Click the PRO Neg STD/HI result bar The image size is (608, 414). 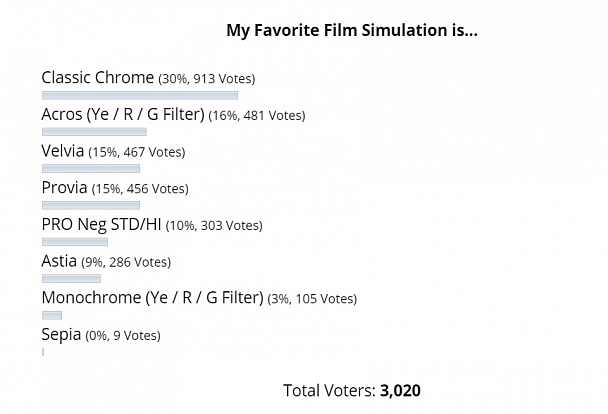tap(75, 242)
